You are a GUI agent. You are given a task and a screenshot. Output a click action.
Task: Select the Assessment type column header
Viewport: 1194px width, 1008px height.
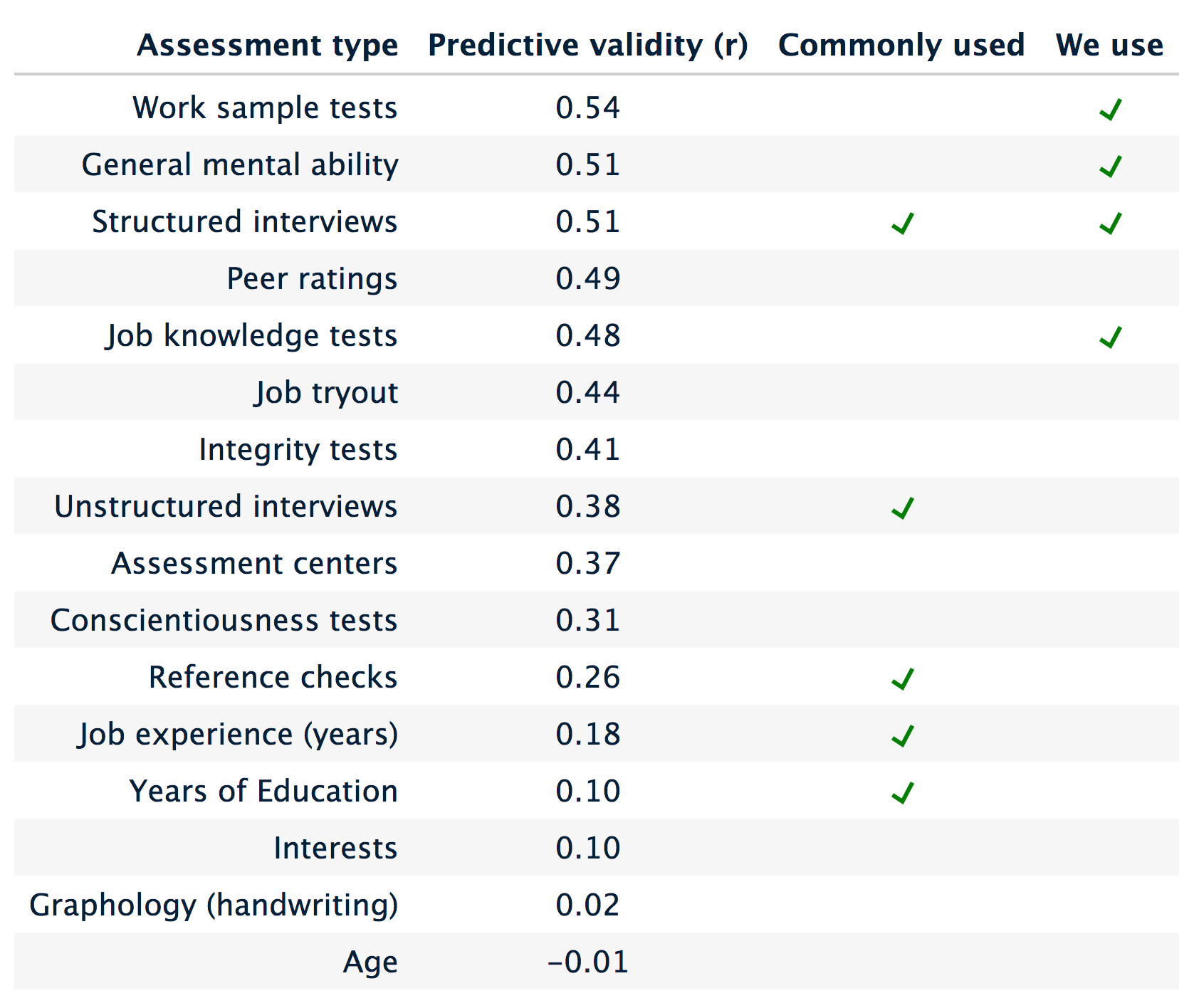[268, 46]
